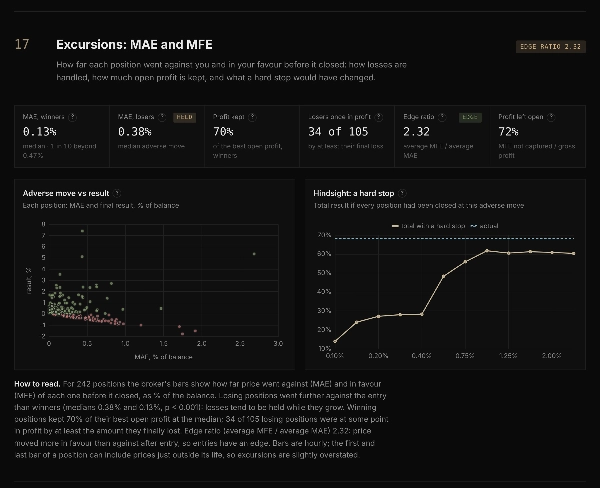Image resolution: width=600 pixels, height=488 pixels.
Task: Click the 'Hindsight: a hard stop' chart title
Action: 354,193
